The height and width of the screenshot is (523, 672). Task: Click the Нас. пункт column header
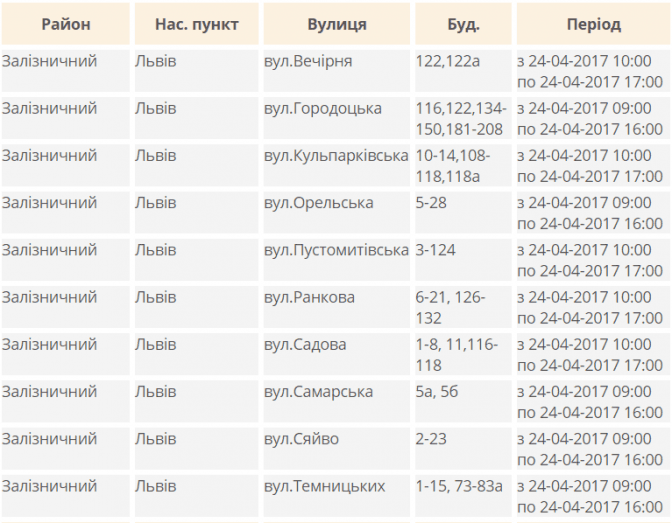point(196,24)
